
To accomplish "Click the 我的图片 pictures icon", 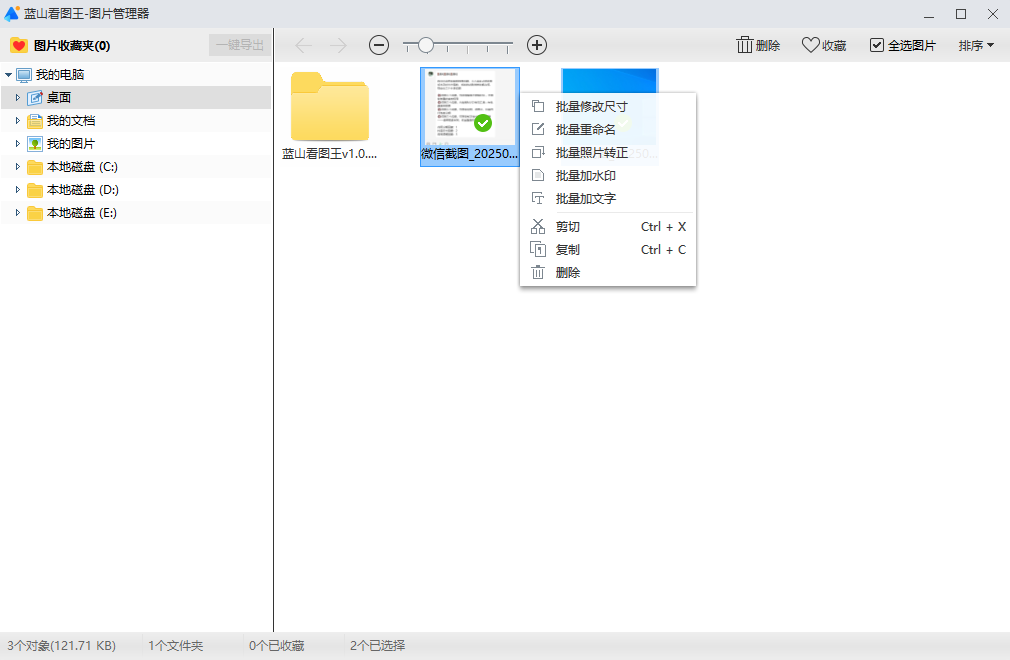I will pyautogui.click(x=35, y=144).
